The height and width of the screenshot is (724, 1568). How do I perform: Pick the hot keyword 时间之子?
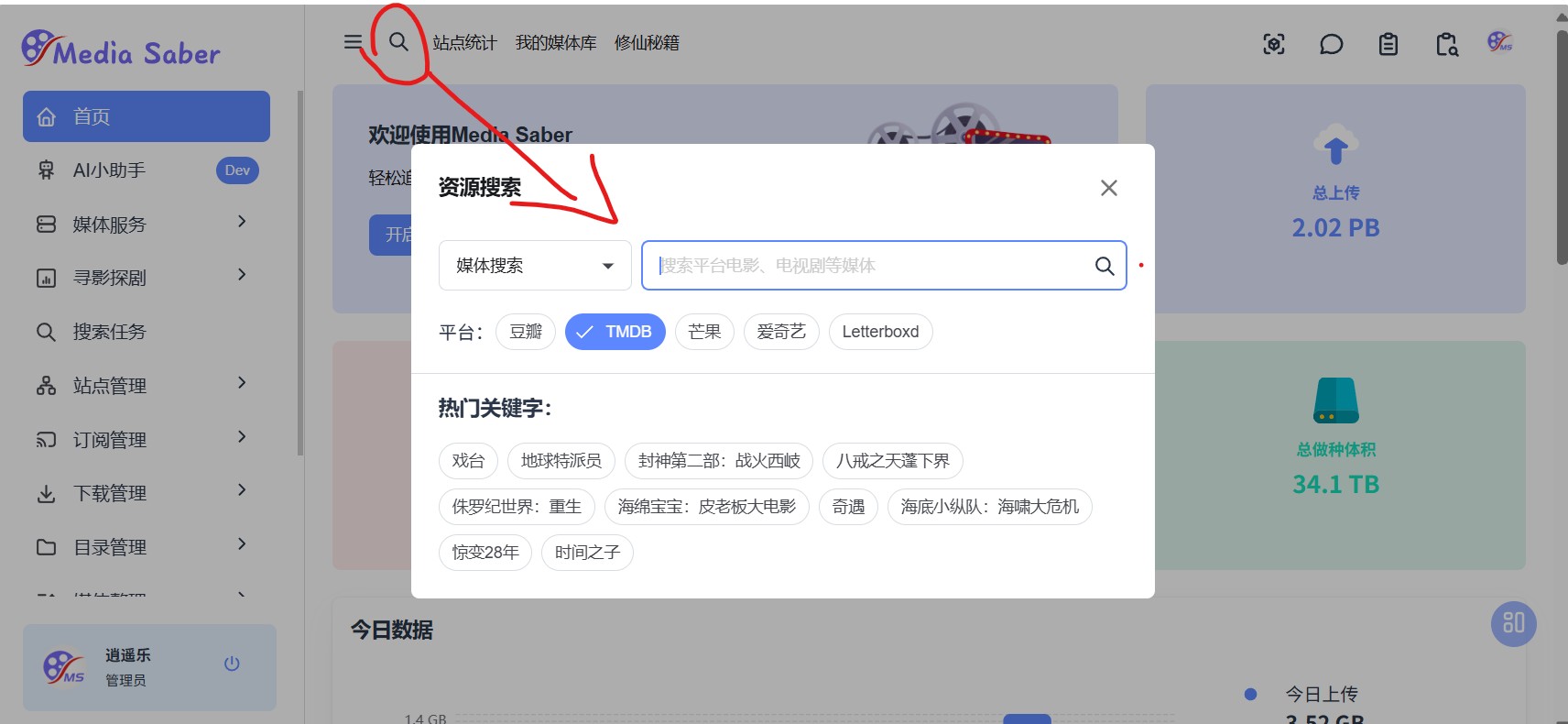[x=587, y=553]
